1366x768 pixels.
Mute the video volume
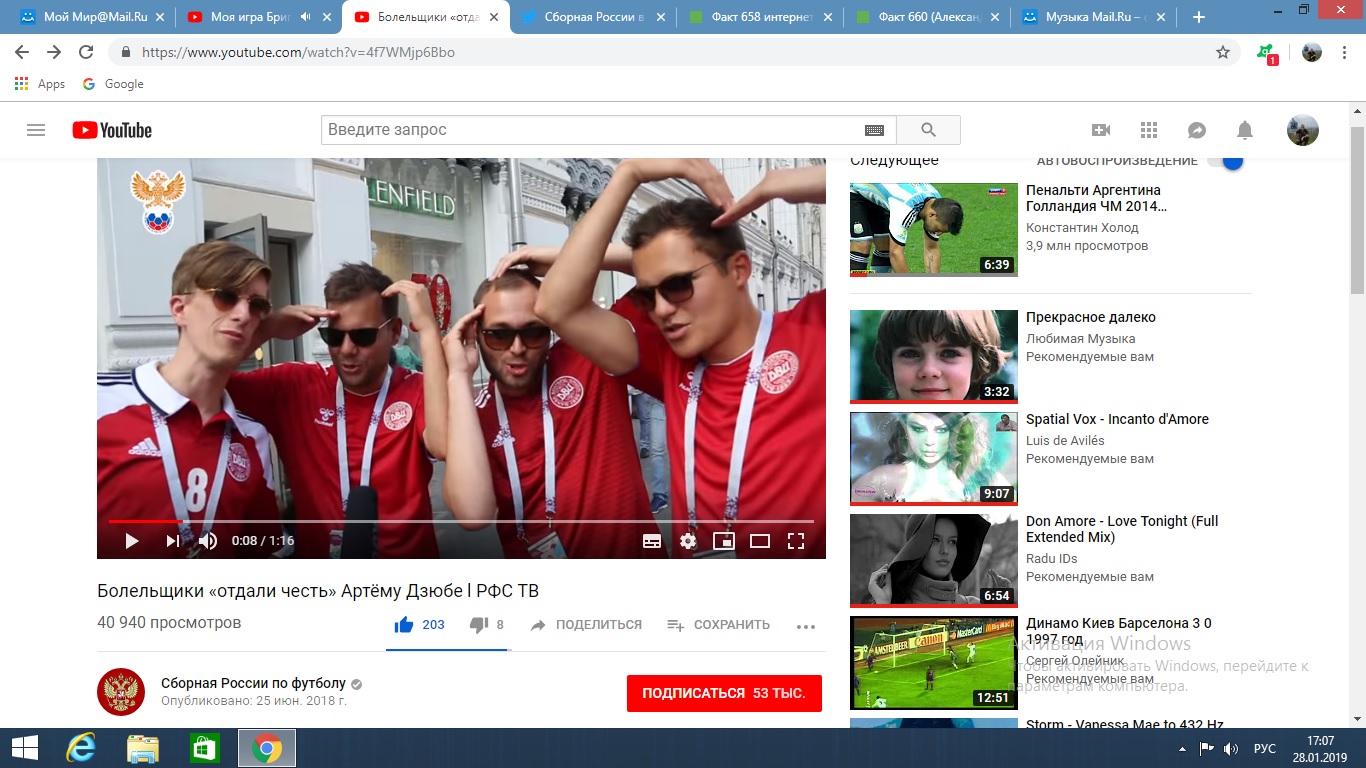(x=207, y=541)
